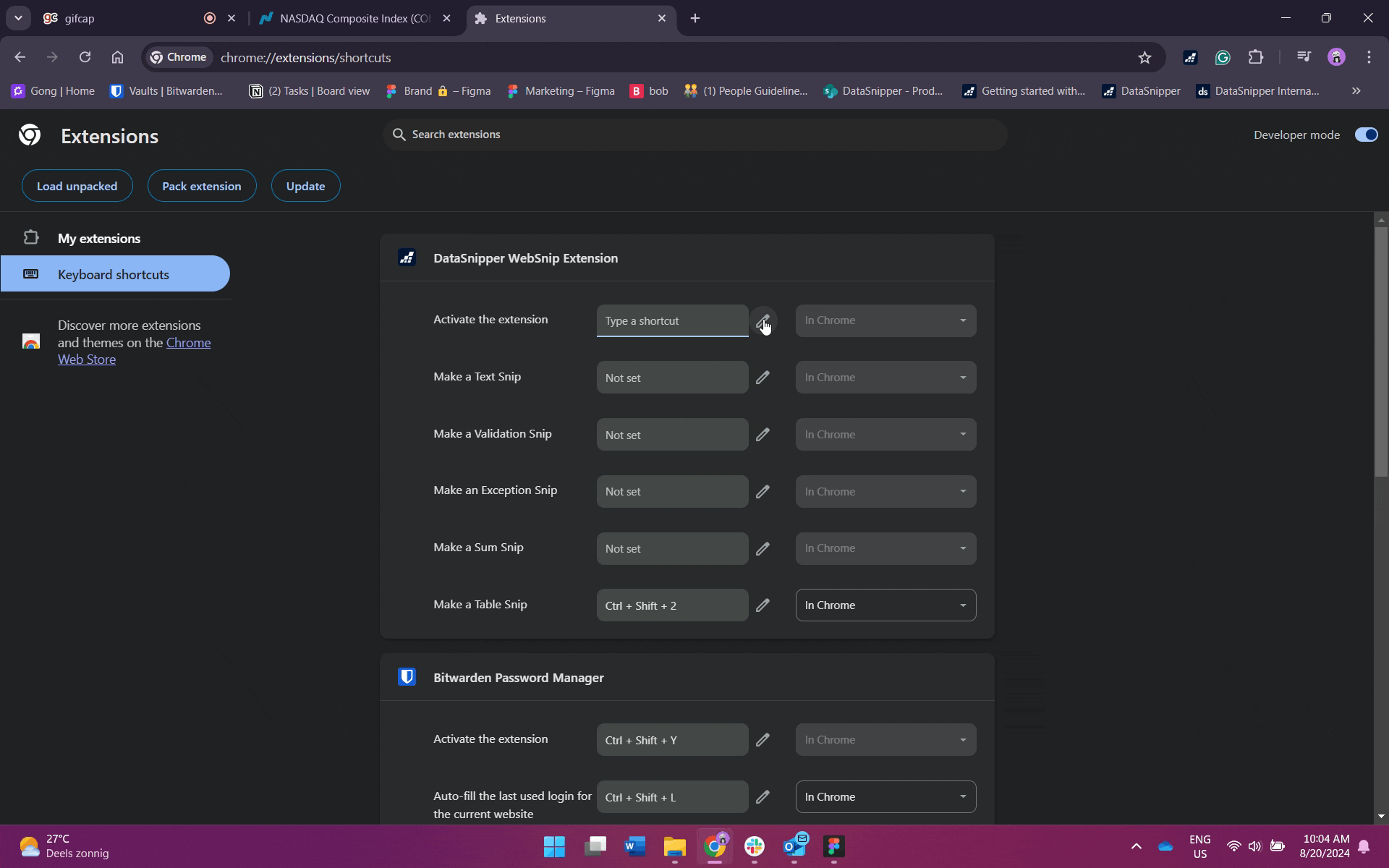1389x868 pixels.
Task: Click the Search extensions field
Action: (694, 135)
